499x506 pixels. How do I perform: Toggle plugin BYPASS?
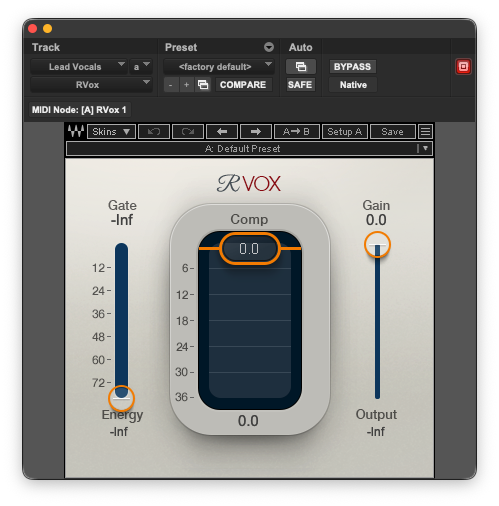[352, 67]
